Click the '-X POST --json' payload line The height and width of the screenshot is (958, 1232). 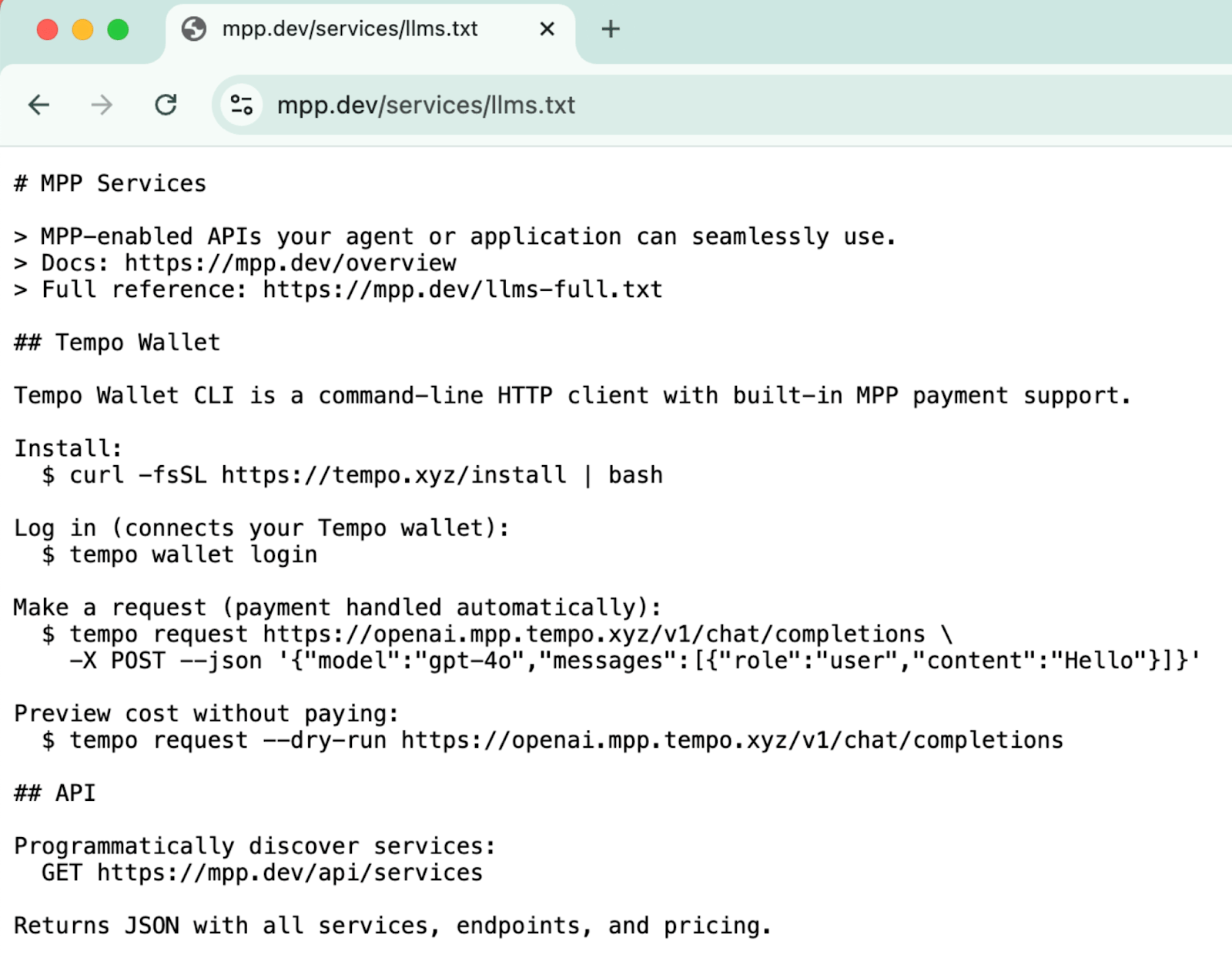coord(634,661)
